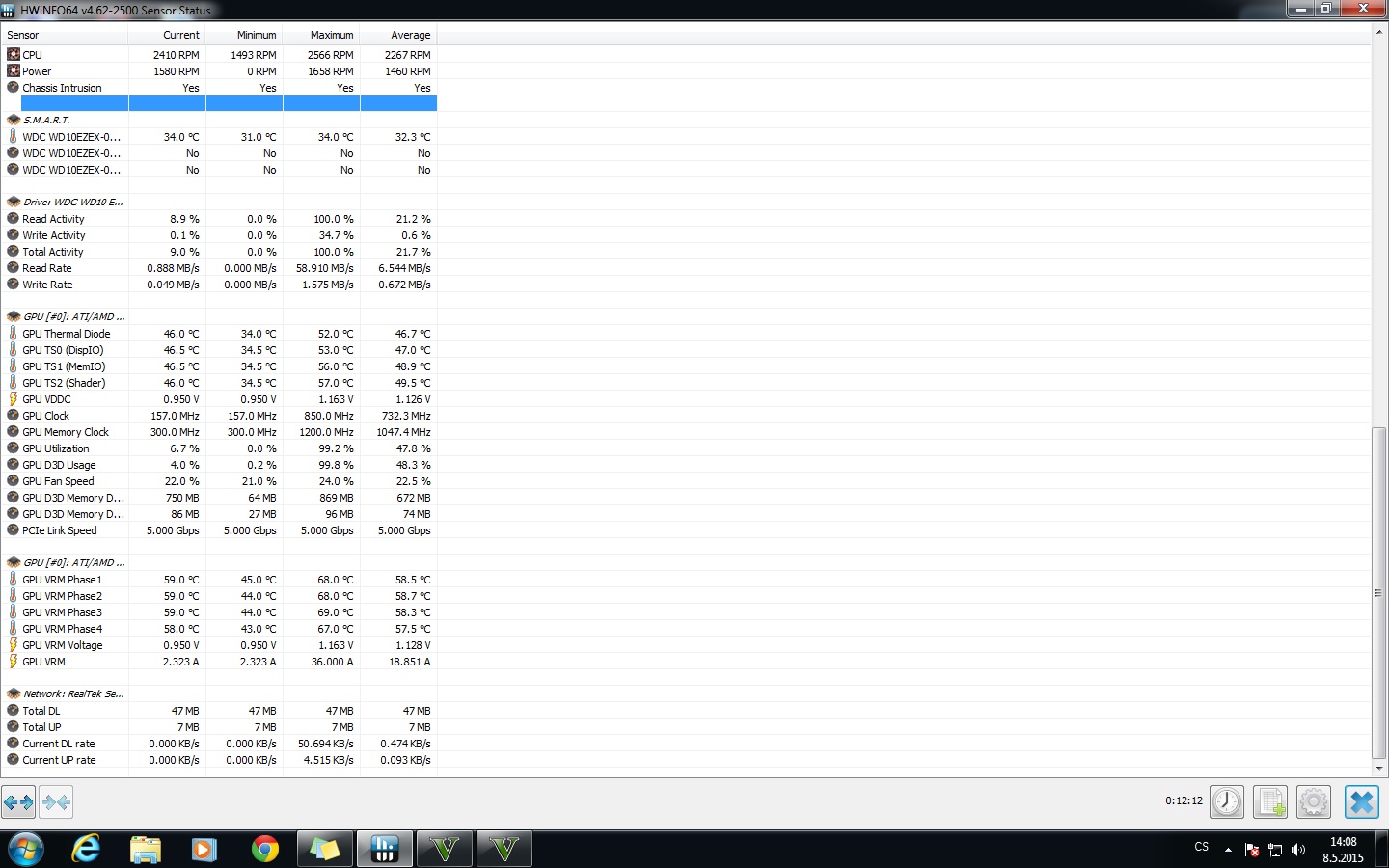This screenshot has height=868, width=1389.
Task: Select the Read Rate row
Action: pos(219,268)
